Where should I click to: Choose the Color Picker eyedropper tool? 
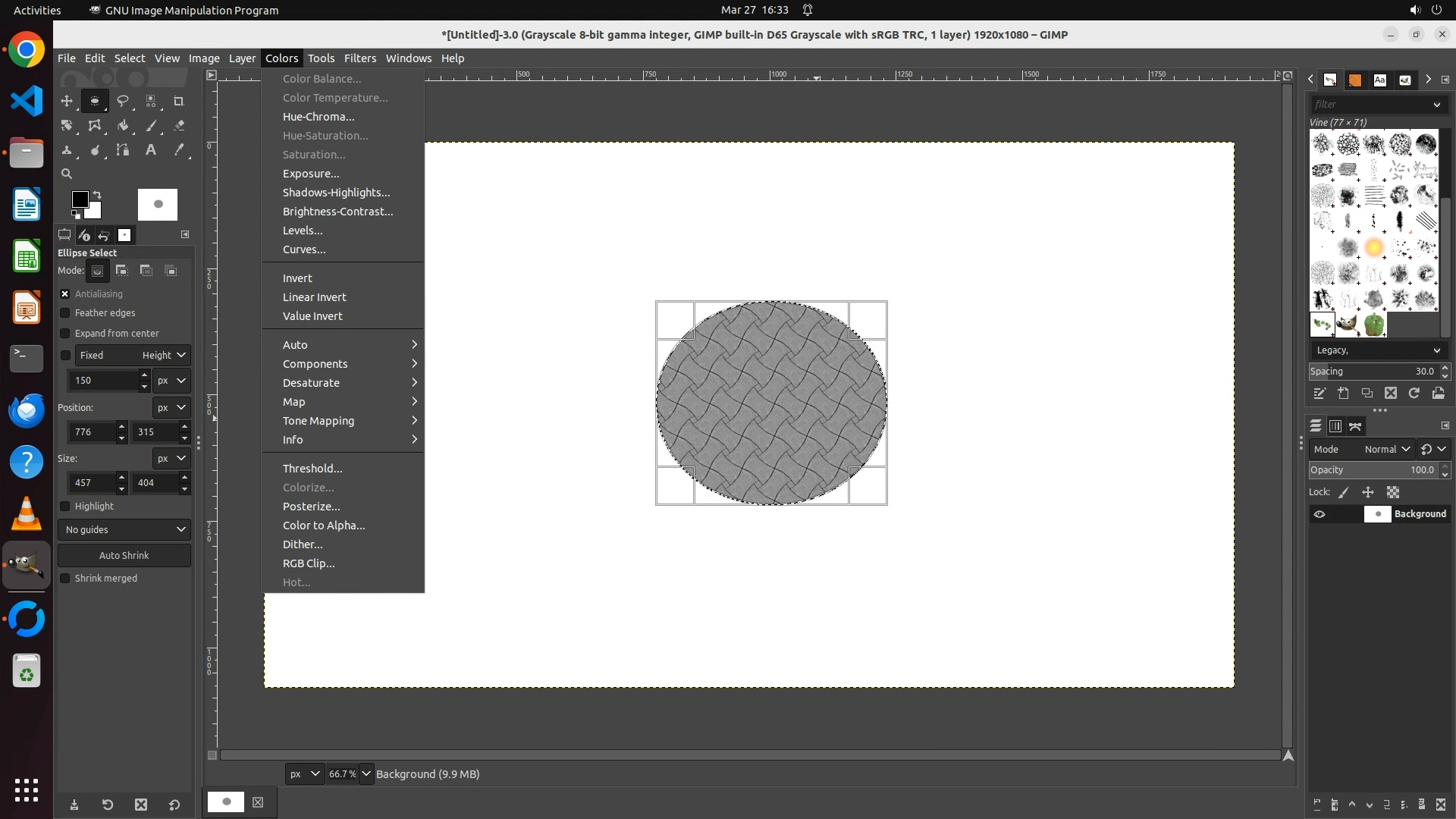click(179, 150)
